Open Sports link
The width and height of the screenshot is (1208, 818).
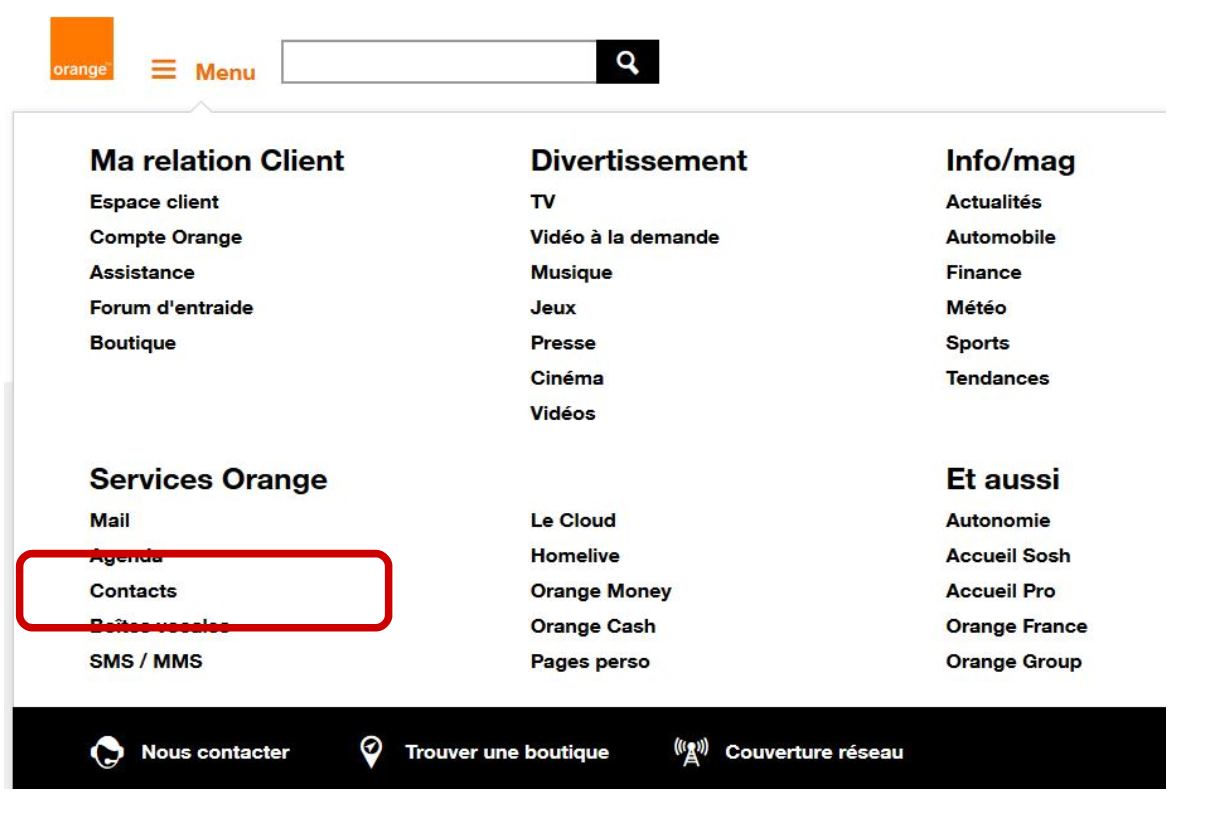tap(978, 343)
